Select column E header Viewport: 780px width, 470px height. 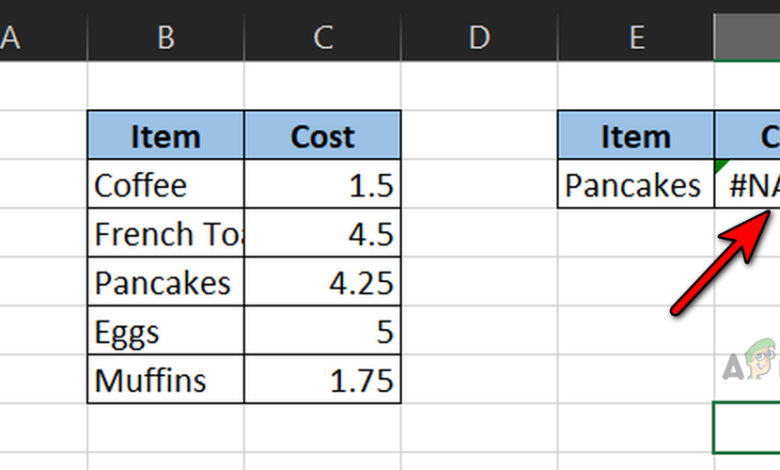pyautogui.click(x=636, y=38)
